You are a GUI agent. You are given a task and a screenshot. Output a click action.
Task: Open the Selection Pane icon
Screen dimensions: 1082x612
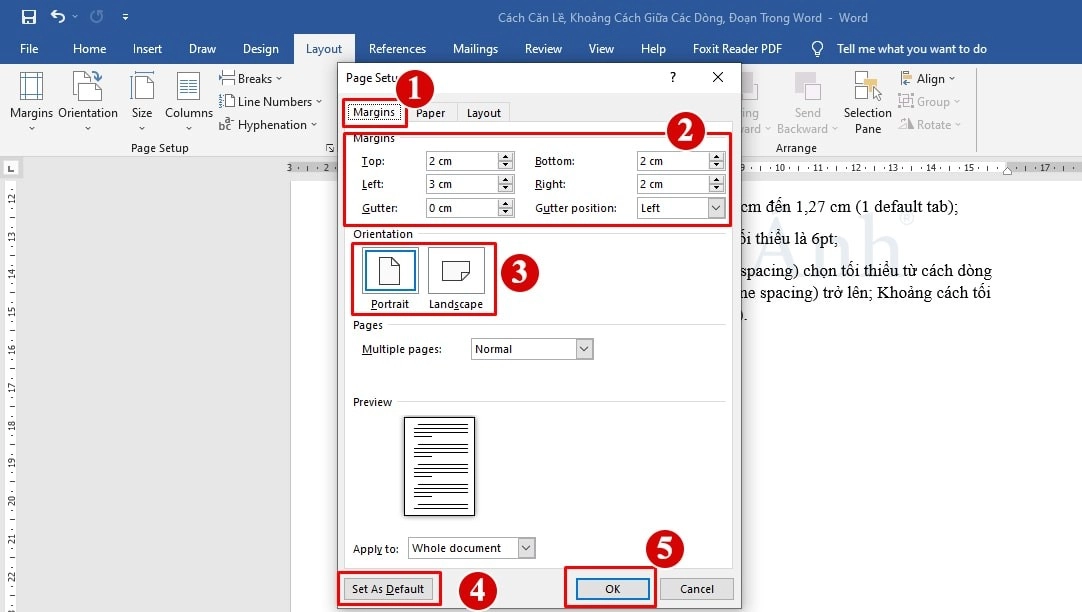(867, 88)
